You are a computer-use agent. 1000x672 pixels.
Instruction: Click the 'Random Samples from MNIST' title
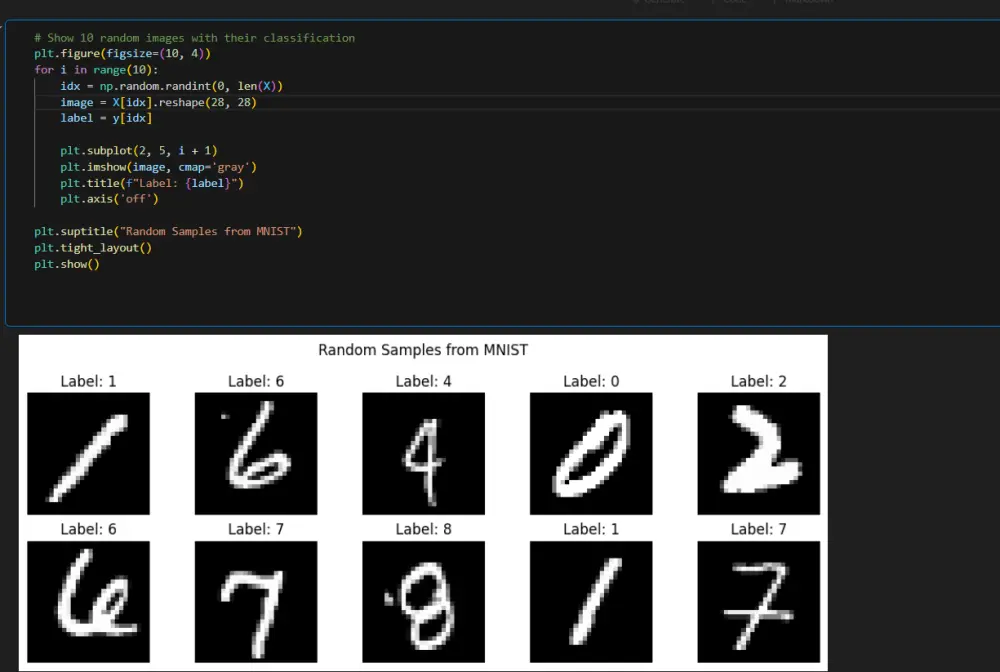[423, 350]
